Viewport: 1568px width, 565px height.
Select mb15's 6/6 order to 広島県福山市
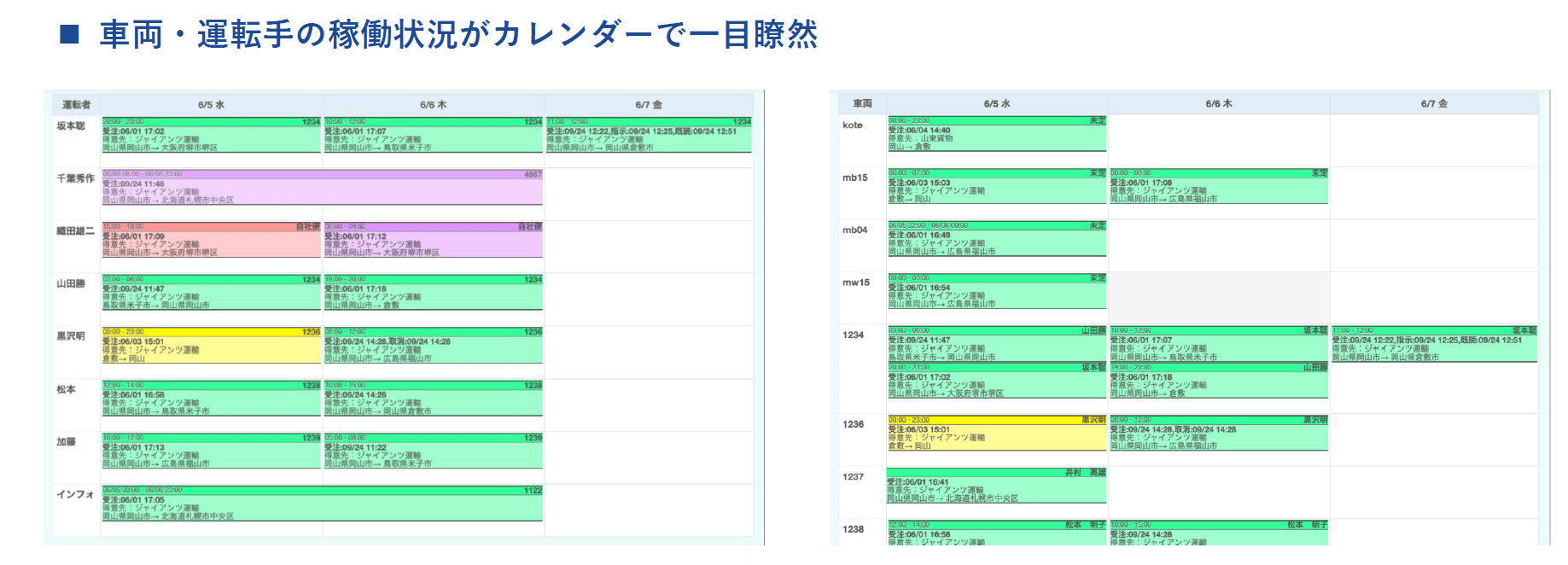[1219, 187]
